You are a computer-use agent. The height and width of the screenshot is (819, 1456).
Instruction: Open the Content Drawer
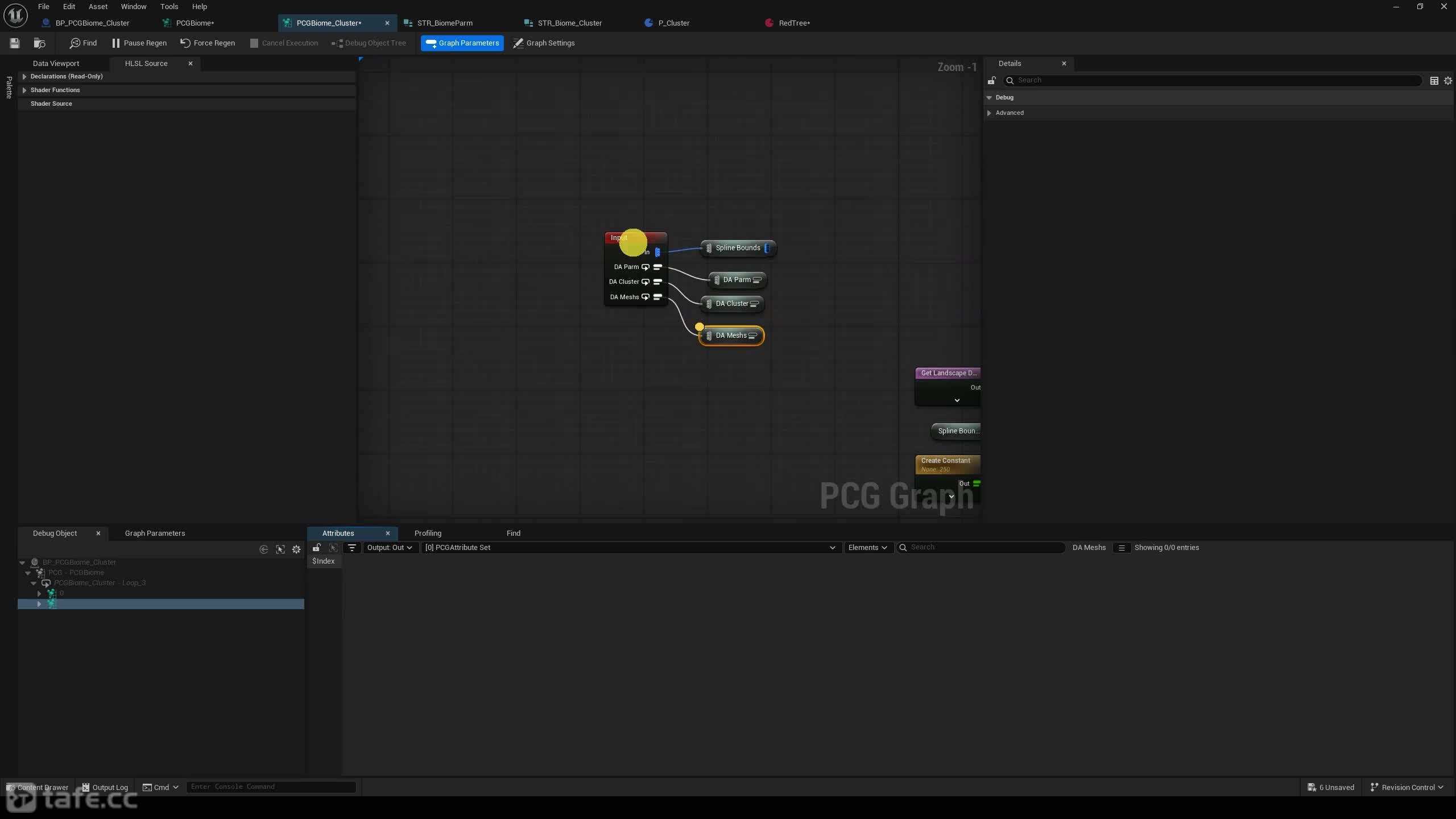click(38, 787)
